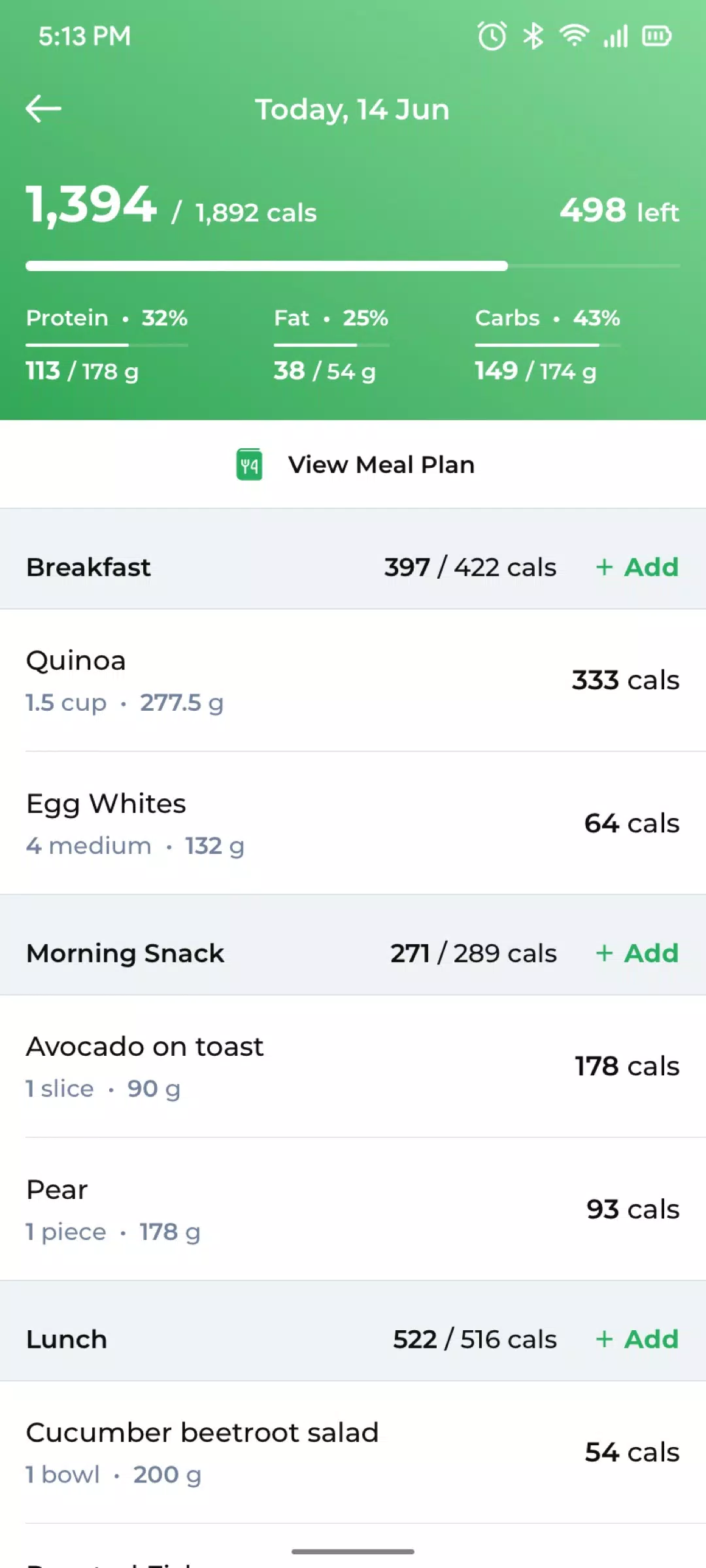Tap the calories progress bar
The height and width of the screenshot is (1568, 706).
[x=353, y=266]
